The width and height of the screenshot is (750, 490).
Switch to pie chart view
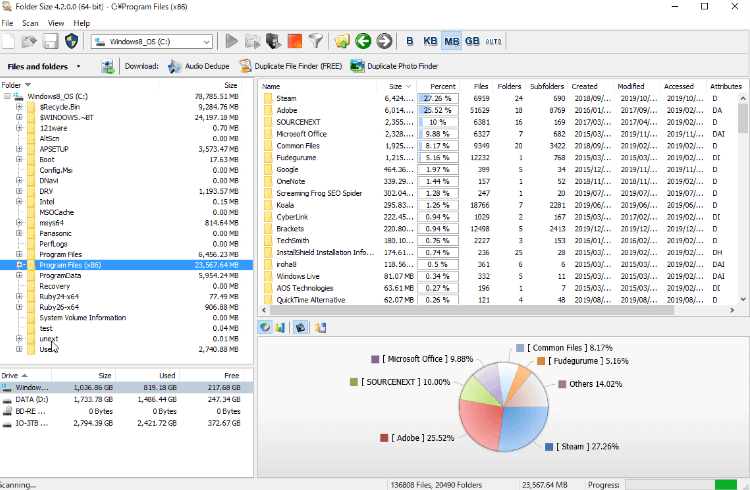click(265, 327)
